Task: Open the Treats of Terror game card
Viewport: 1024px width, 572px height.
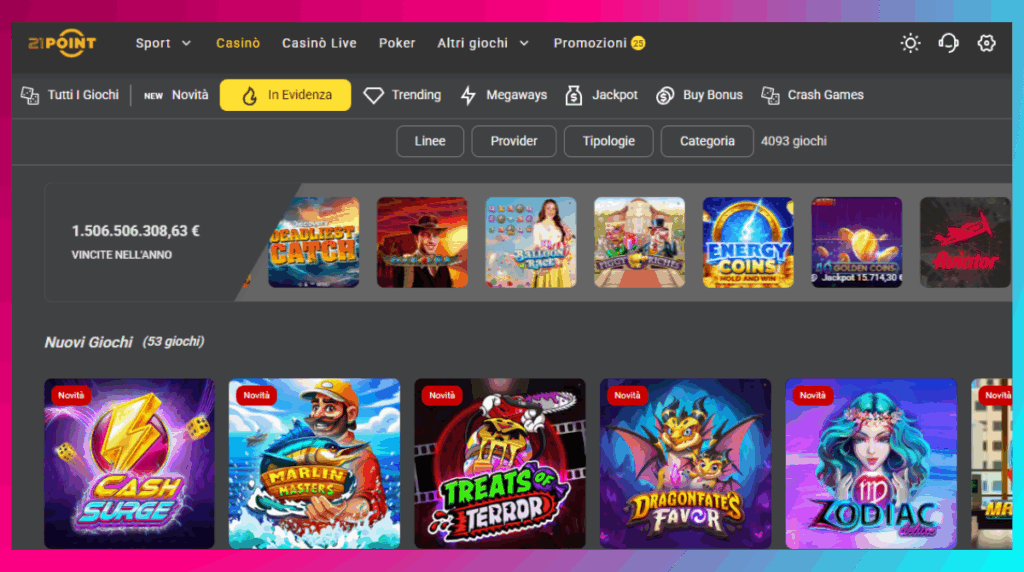Action: (x=500, y=464)
